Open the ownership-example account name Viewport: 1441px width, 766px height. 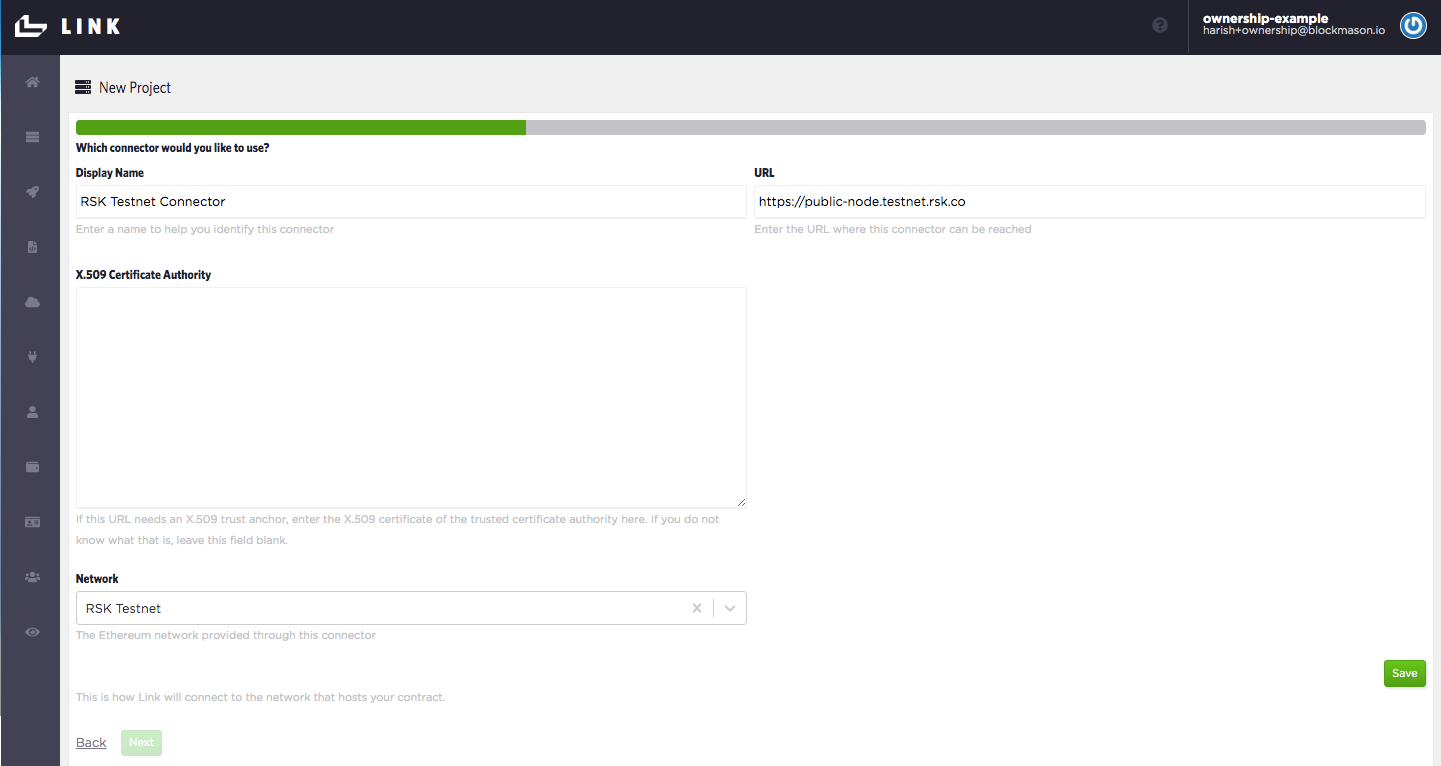coord(1265,18)
